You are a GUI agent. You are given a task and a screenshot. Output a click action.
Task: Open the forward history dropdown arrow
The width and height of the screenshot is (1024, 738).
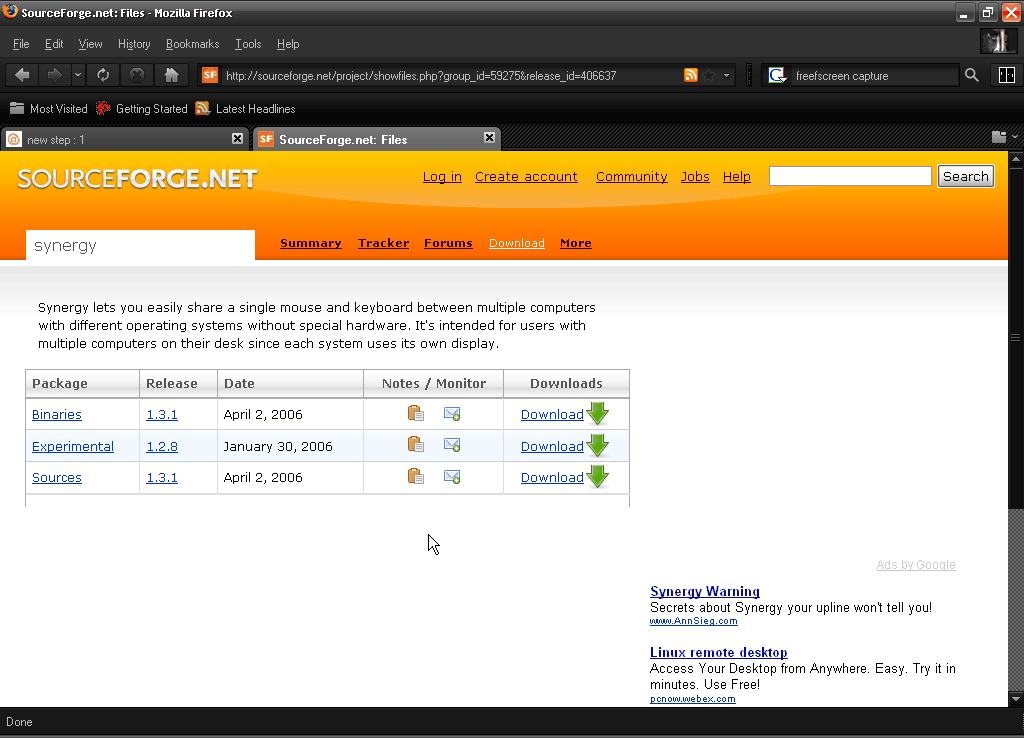tap(76, 75)
